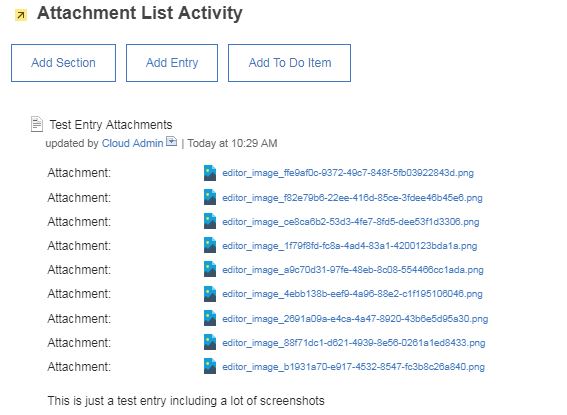
Task: Click image icon for the 2691a09a attachment
Action: pyautogui.click(x=210, y=318)
